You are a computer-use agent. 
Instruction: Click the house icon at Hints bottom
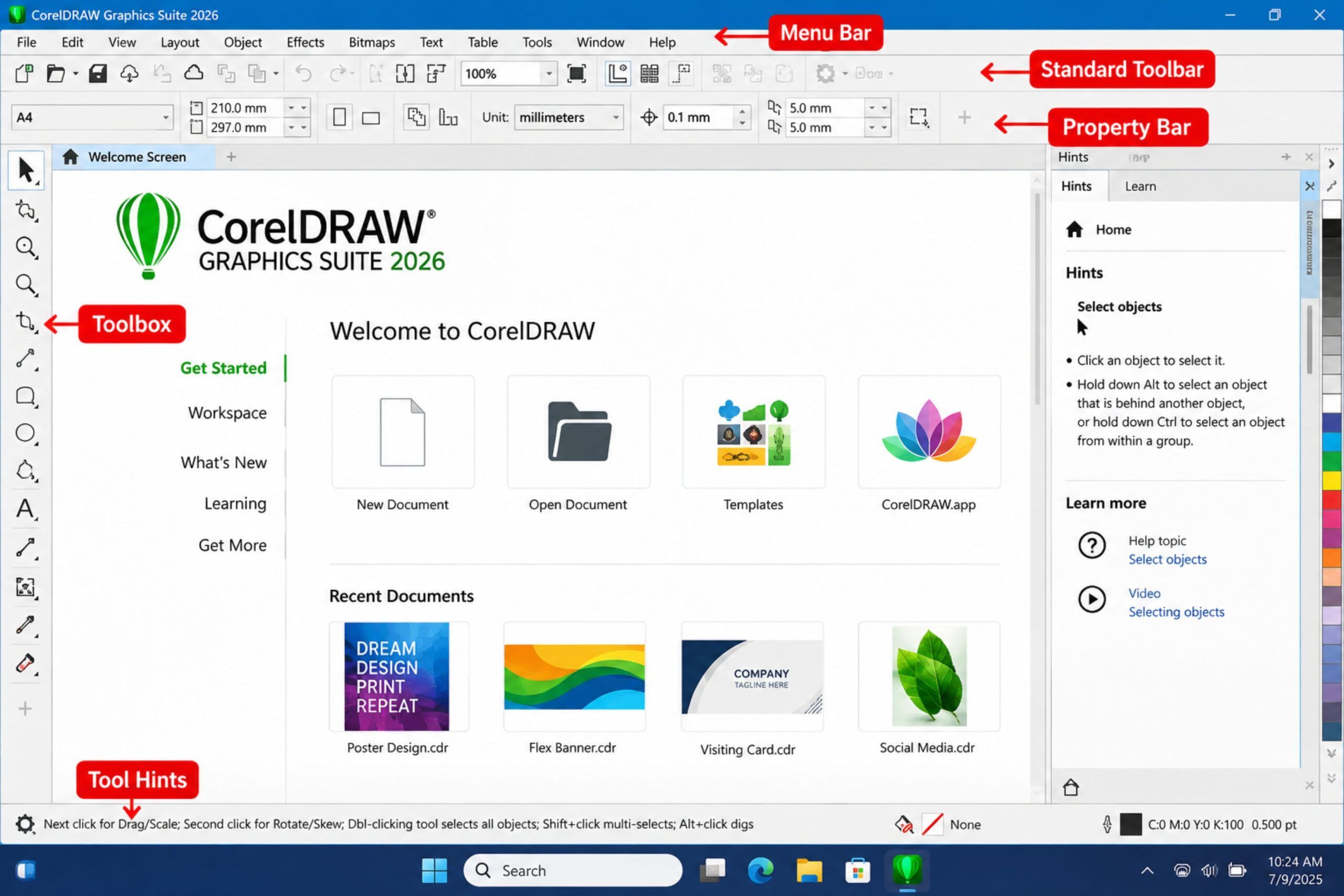pyautogui.click(x=1071, y=787)
